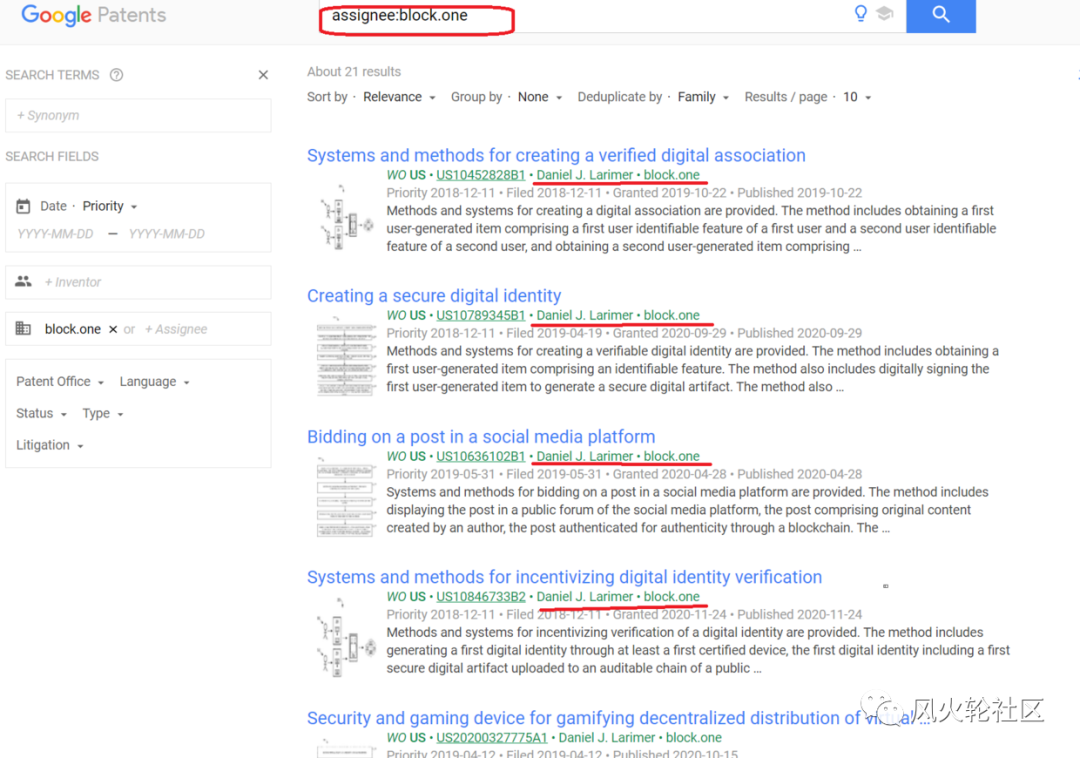
Task: Open the Litigation filter menu
Action: click(50, 445)
